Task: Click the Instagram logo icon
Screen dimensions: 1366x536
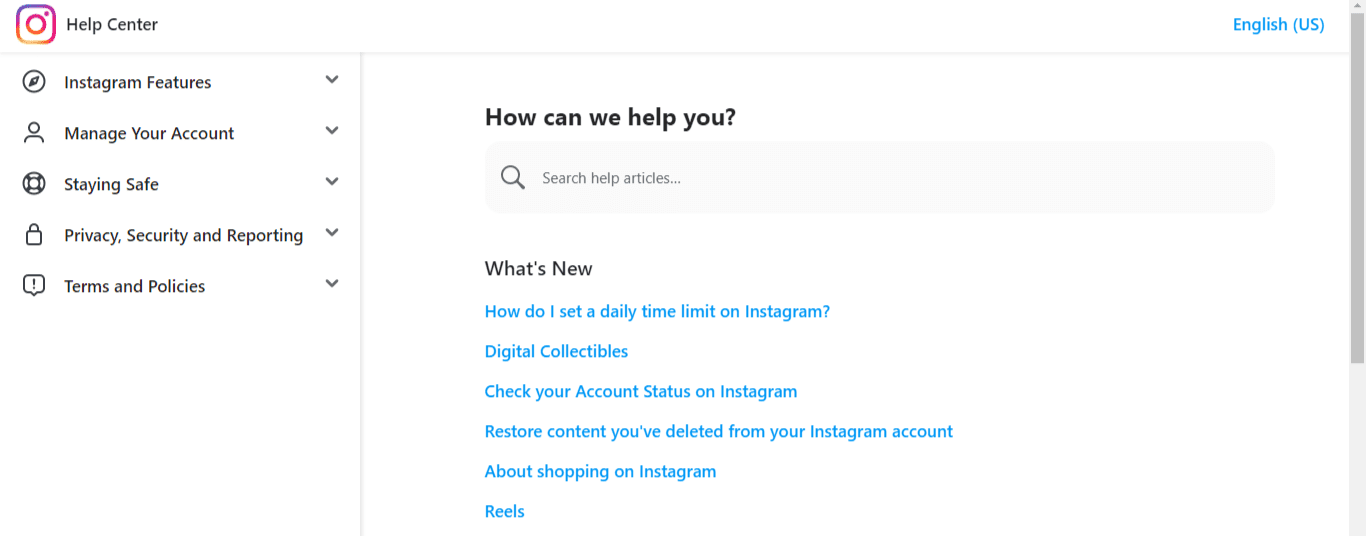Action: coord(36,25)
